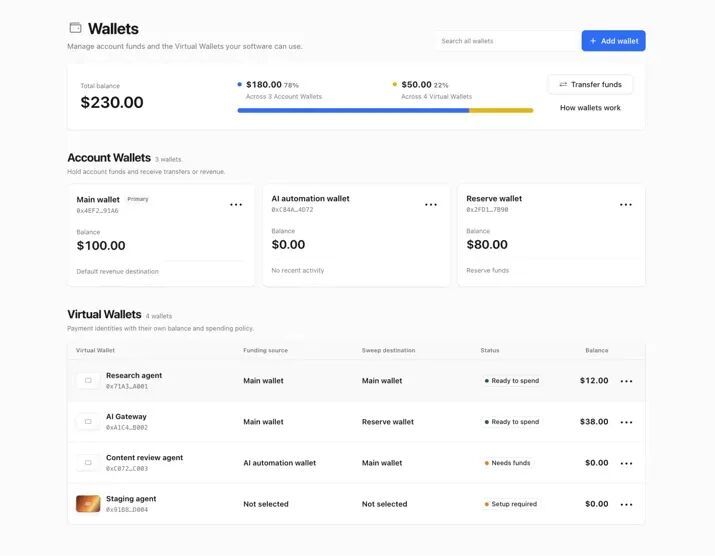The width and height of the screenshot is (715, 556).
Task: Open the Reserve wallet card options menu
Action: tap(626, 204)
